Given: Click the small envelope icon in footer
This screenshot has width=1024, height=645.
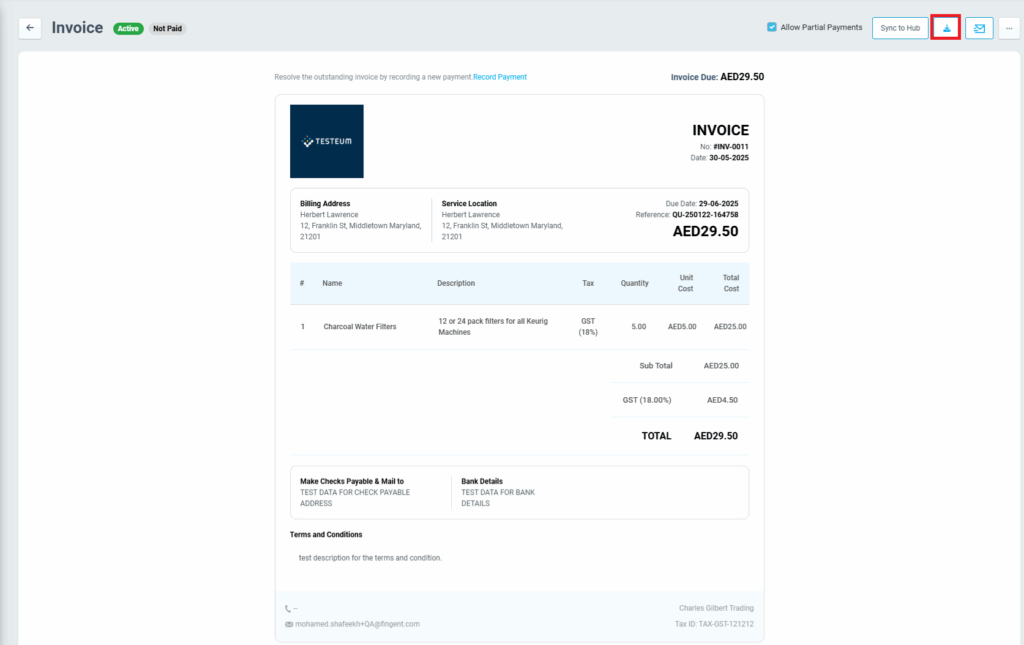Looking at the screenshot, I should (x=289, y=624).
